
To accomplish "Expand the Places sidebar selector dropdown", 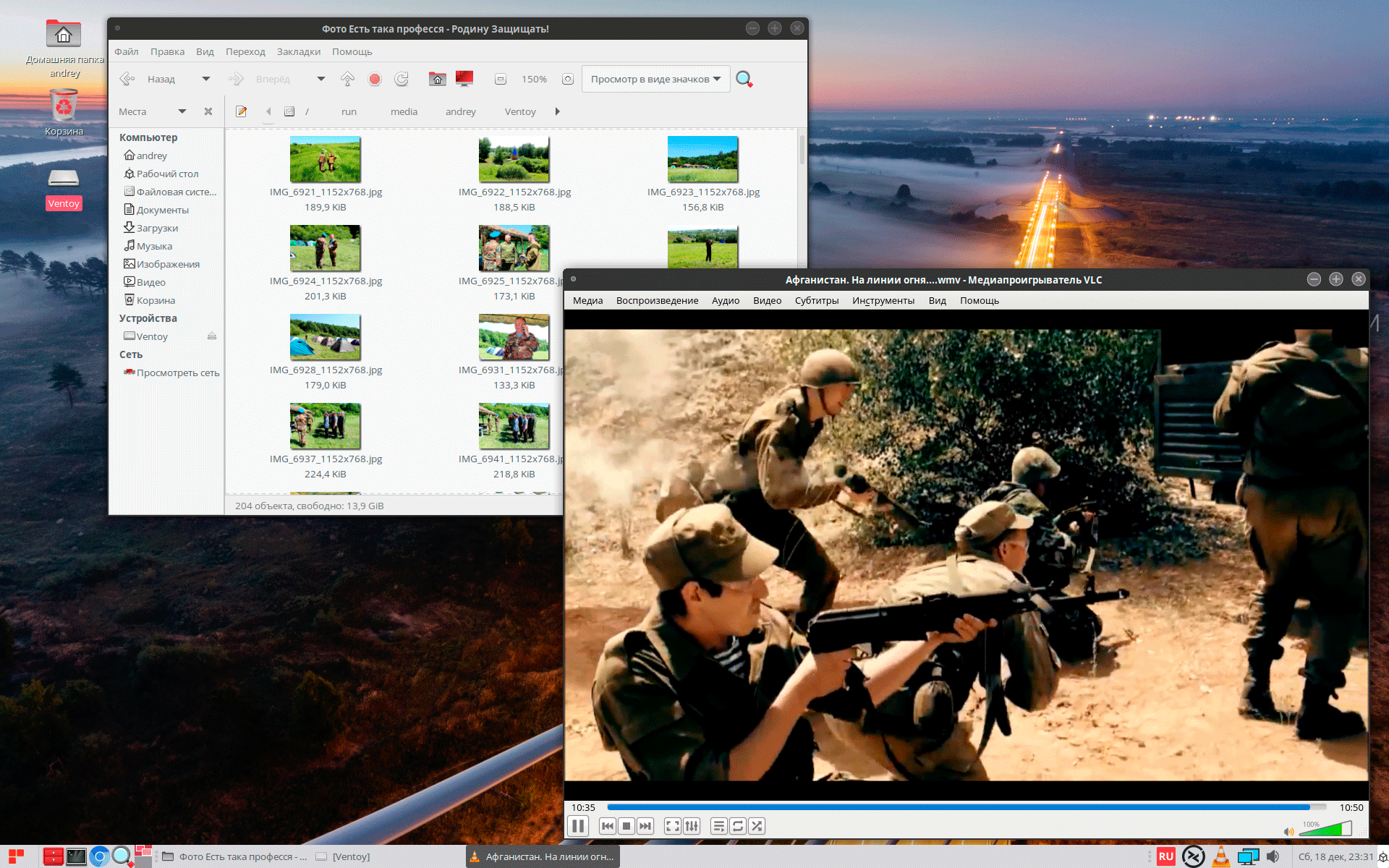I will (182, 111).
